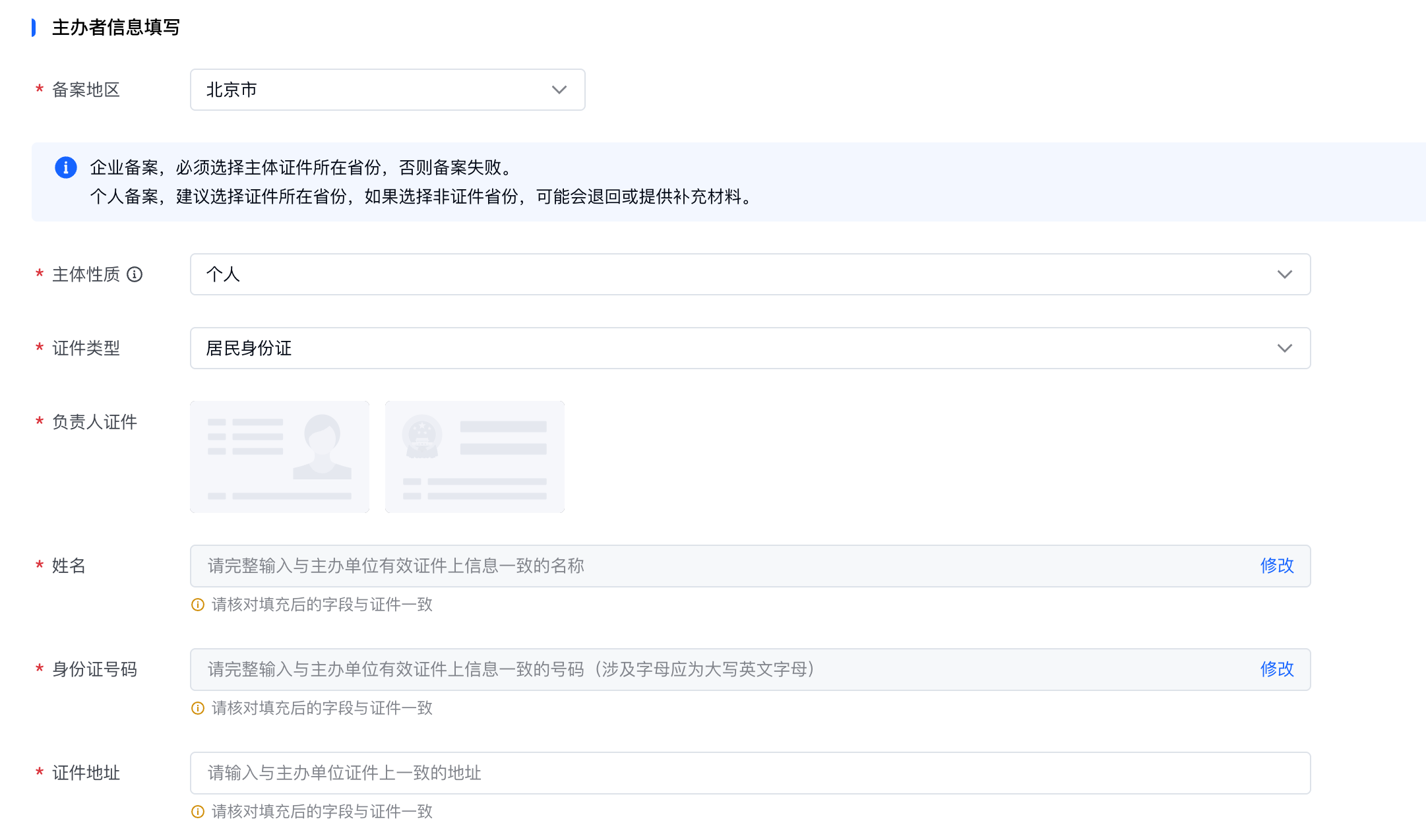
Task: Click warning icon under 姓名 field
Action: tap(198, 605)
